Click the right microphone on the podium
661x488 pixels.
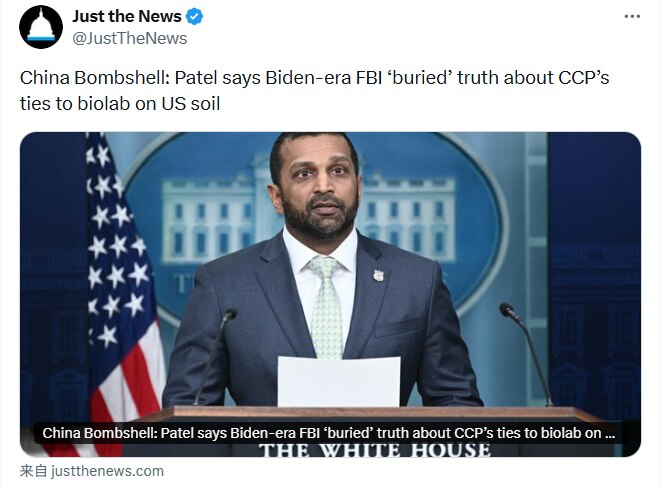(x=510, y=312)
